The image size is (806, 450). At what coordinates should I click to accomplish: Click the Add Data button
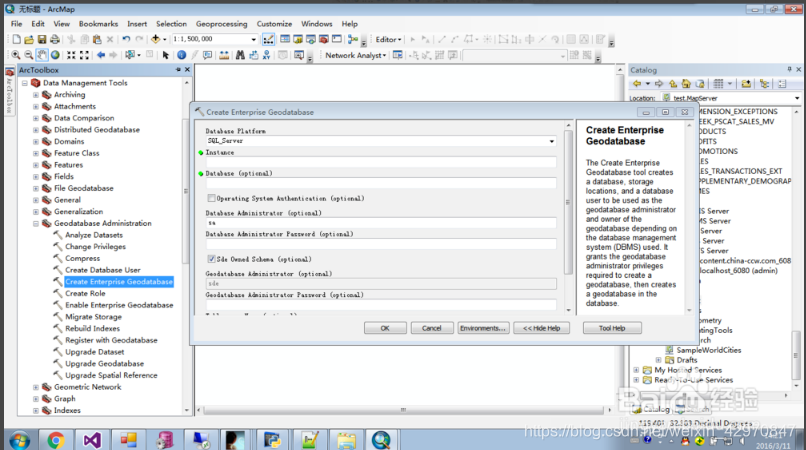tap(155, 39)
